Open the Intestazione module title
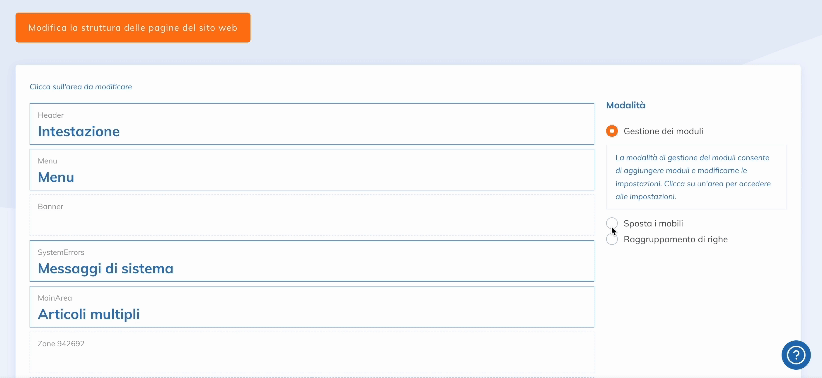822x378 pixels. (79, 131)
